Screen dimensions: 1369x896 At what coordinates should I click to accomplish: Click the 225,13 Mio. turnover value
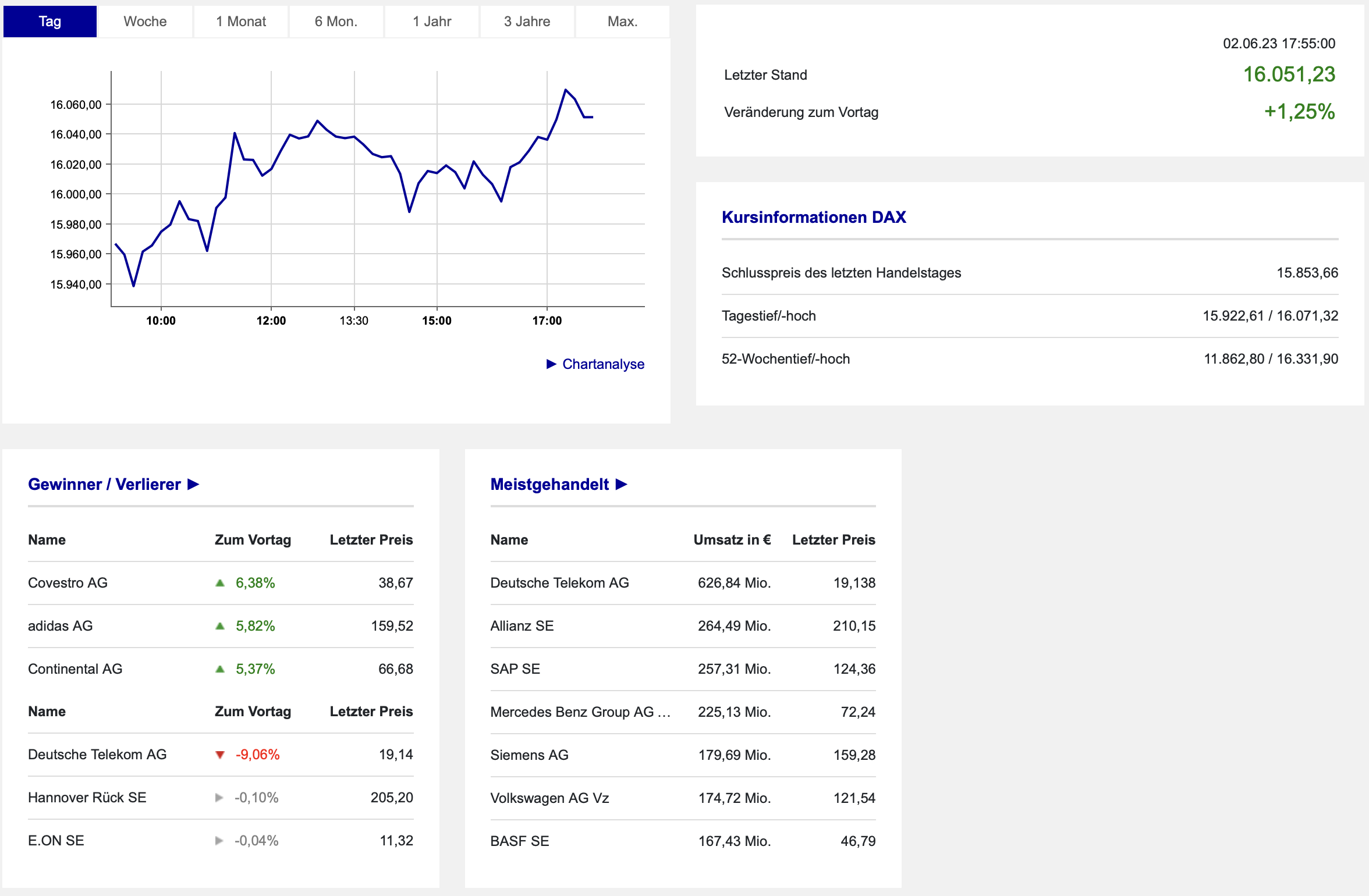click(735, 712)
